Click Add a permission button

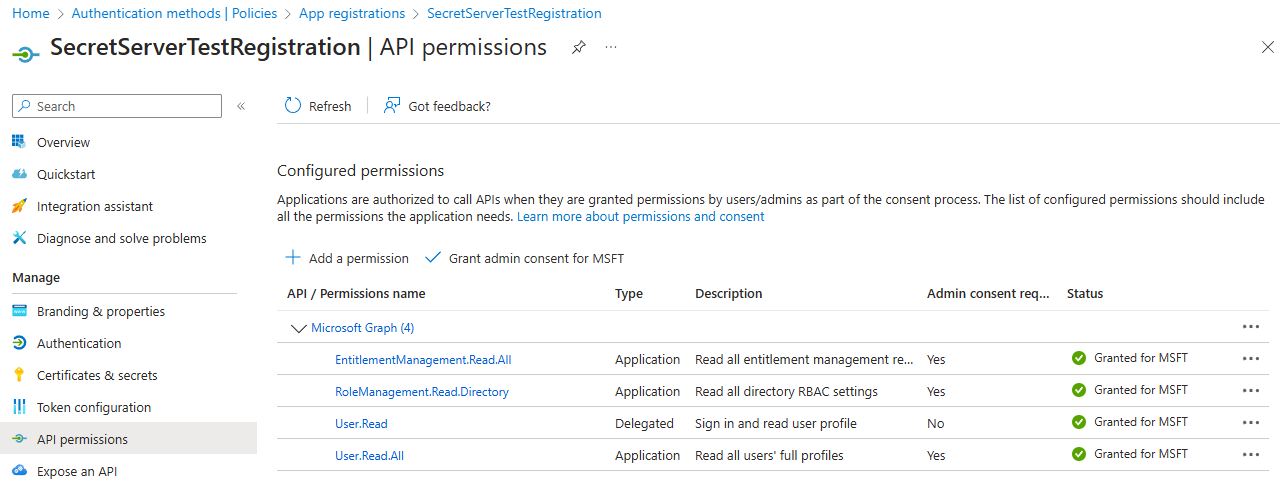click(x=347, y=258)
